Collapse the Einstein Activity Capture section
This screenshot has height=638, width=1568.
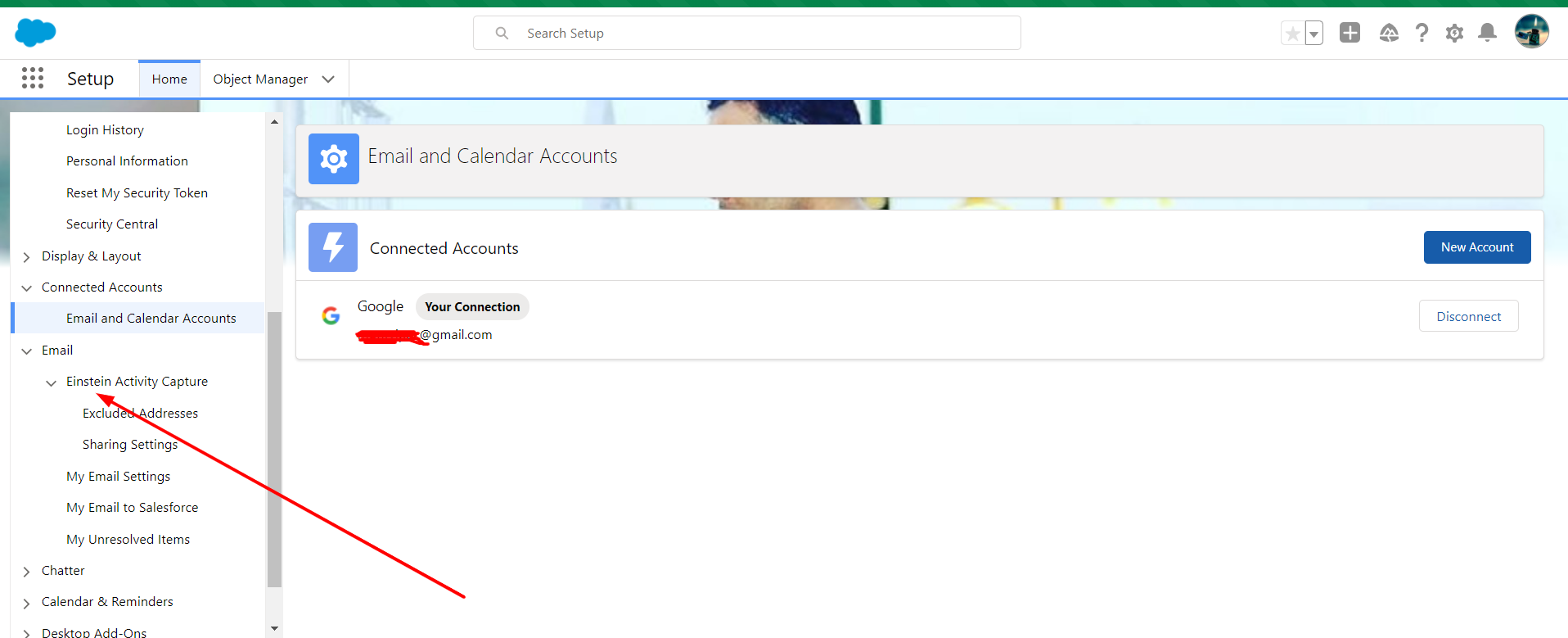[x=51, y=382]
